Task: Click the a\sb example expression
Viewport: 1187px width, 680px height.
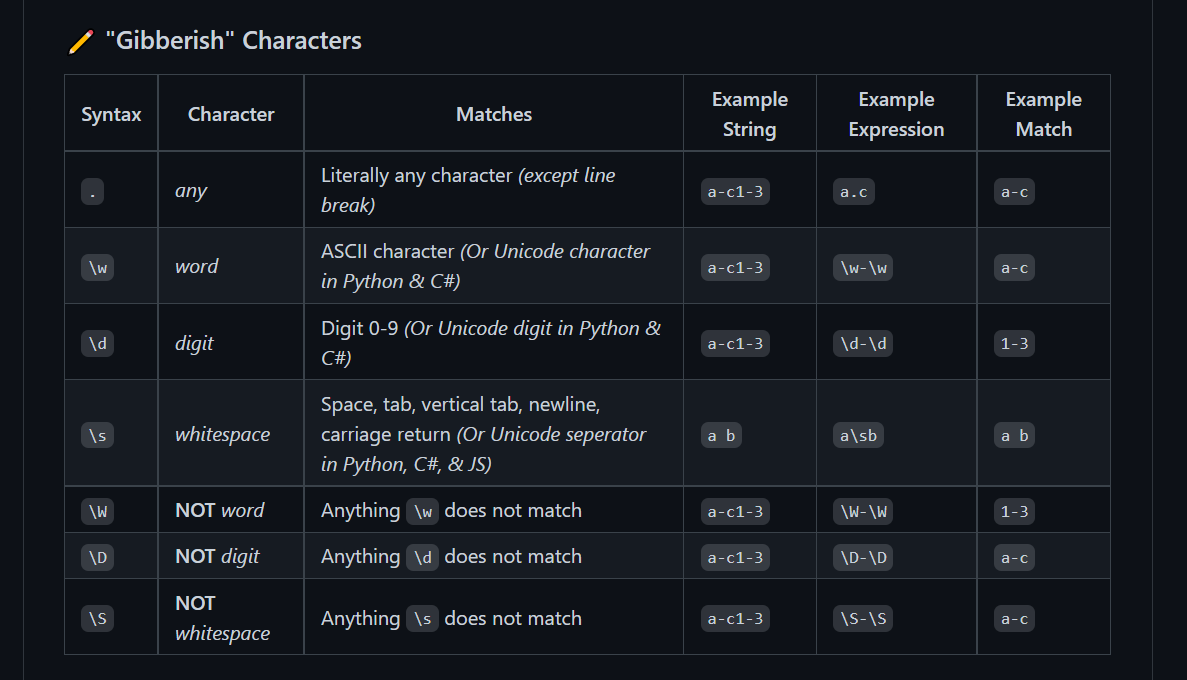Action: pos(858,435)
